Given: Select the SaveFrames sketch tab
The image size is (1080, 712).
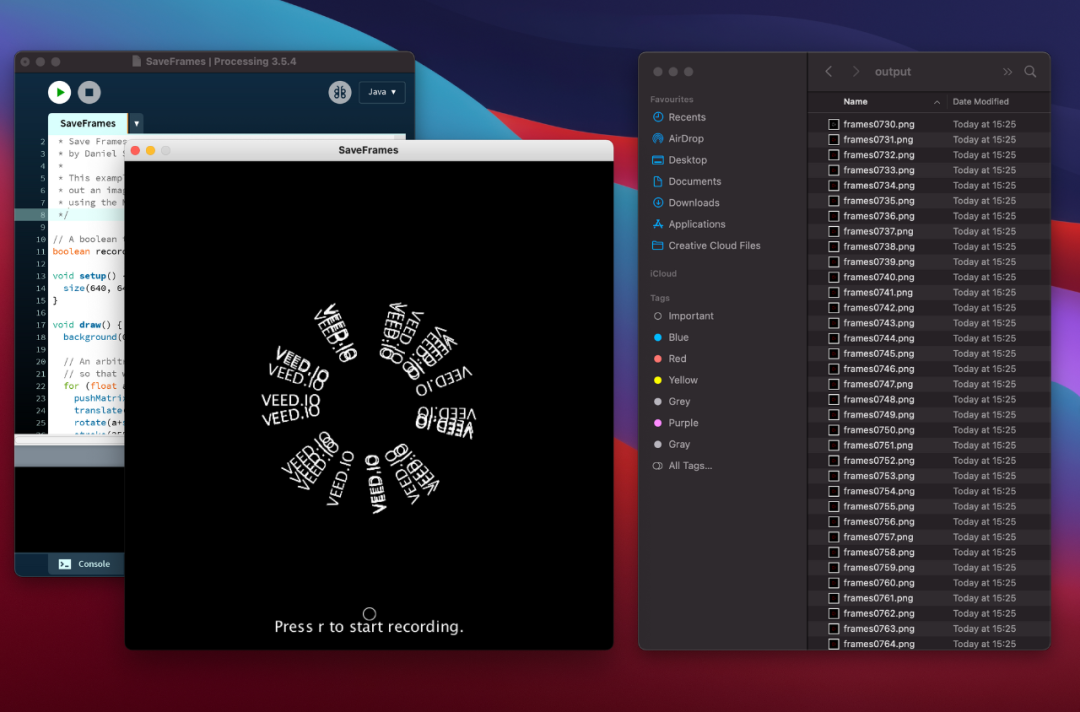Looking at the screenshot, I should point(87,123).
